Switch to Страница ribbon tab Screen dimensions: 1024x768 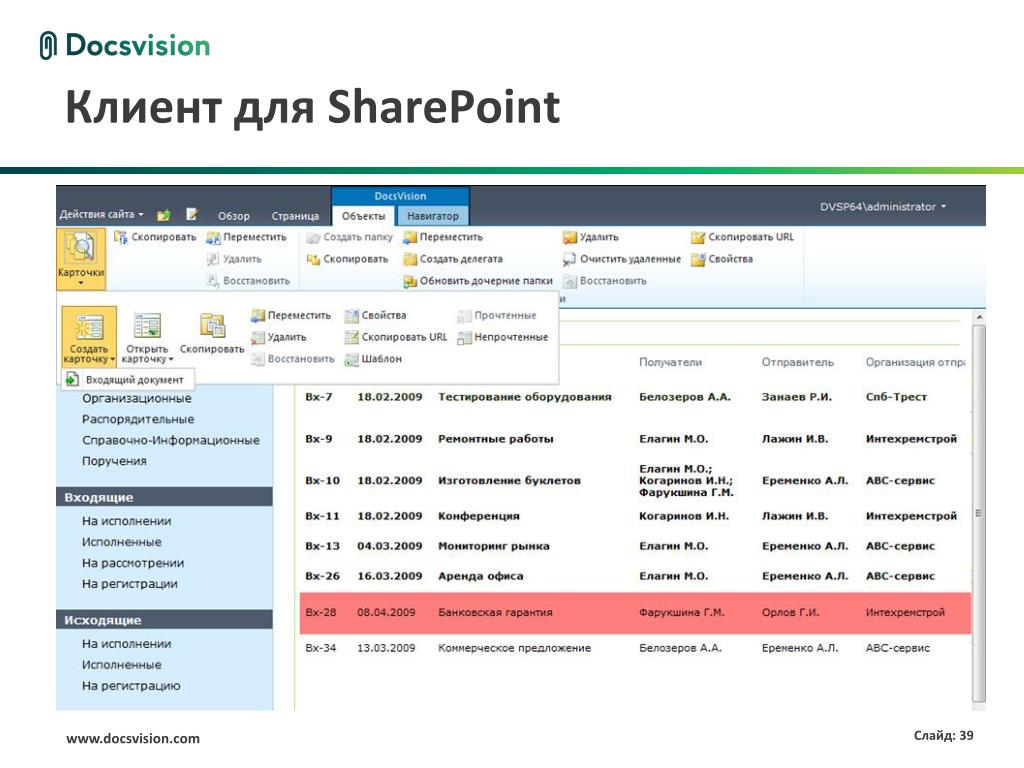click(295, 216)
